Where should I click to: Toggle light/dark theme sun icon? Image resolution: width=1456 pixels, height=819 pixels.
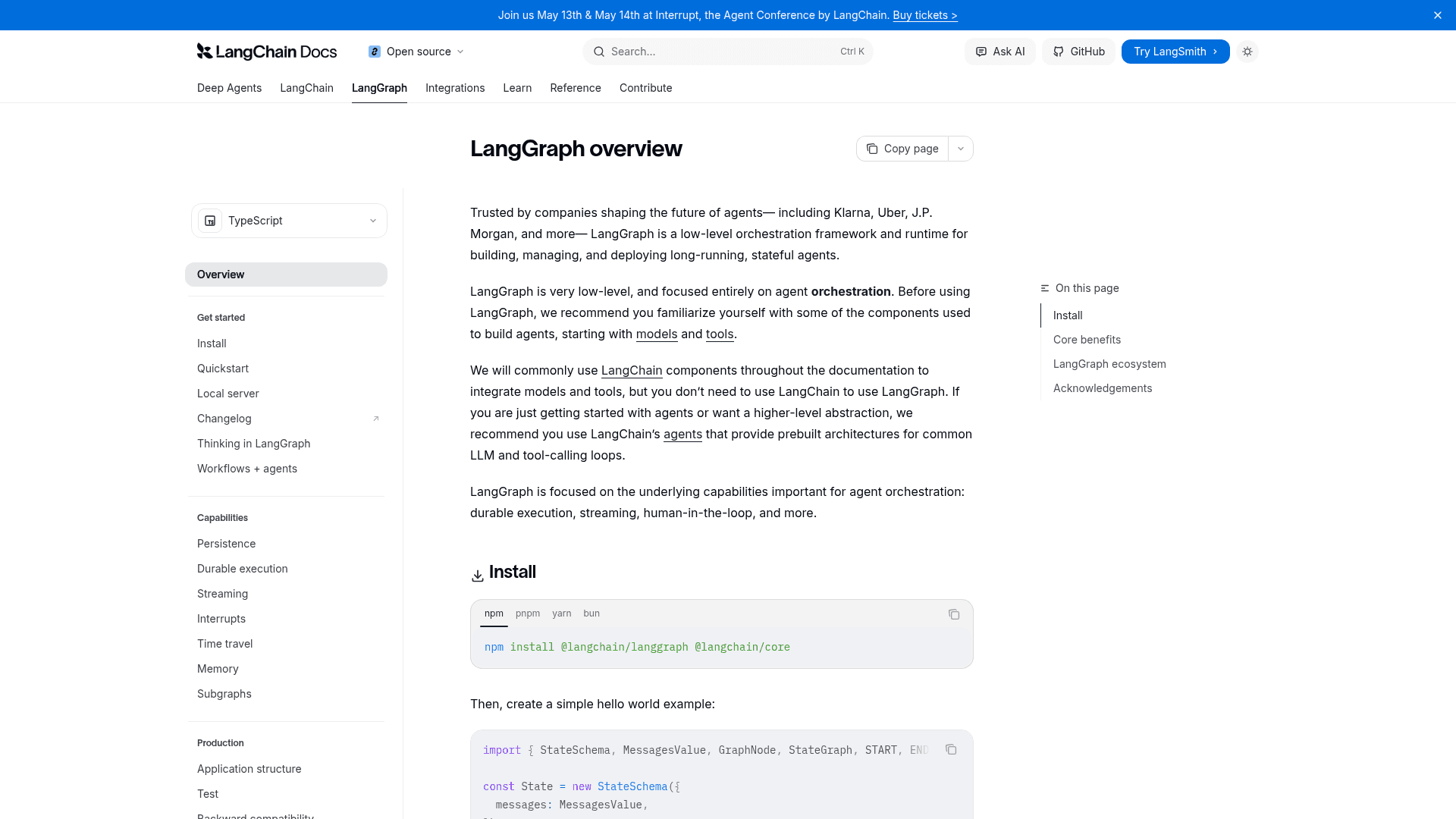point(1247,52)
